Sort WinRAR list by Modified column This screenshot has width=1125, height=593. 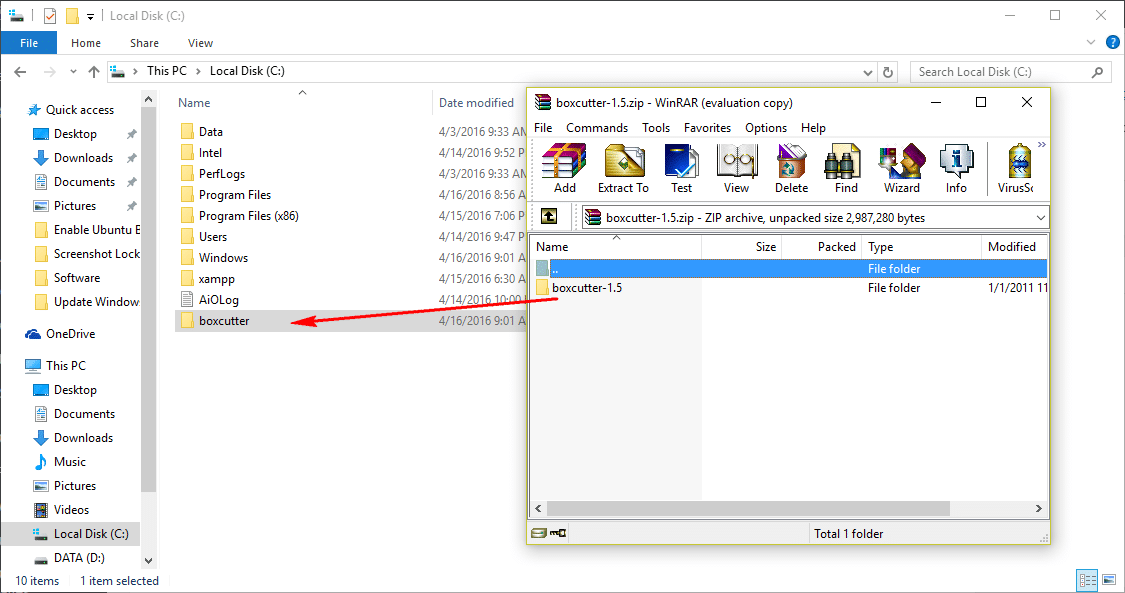click(1014, 247)
